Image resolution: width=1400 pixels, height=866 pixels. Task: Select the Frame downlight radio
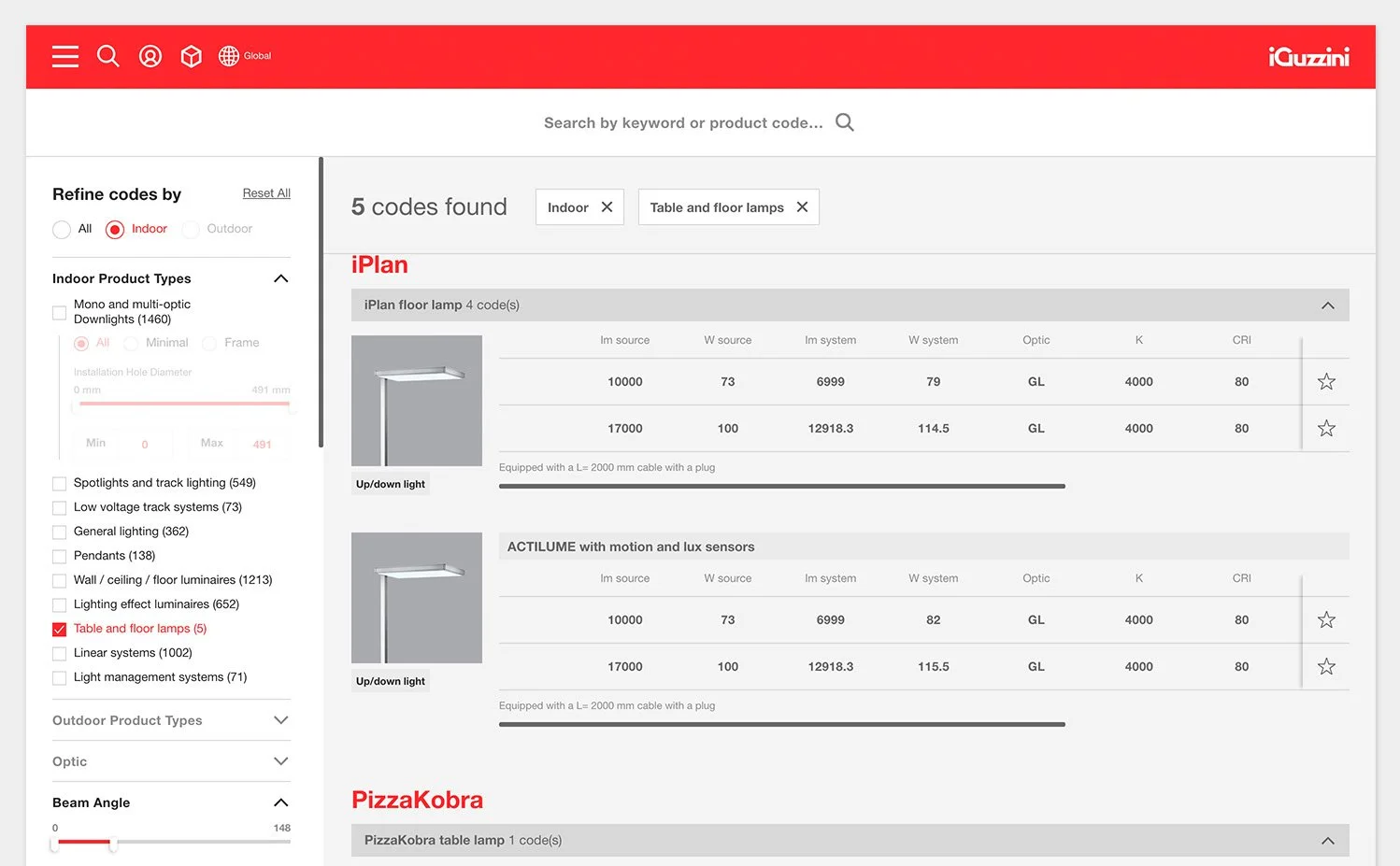point(209,344)
